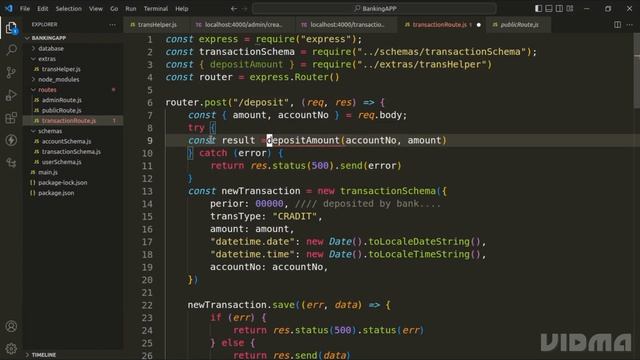This screenshot has height=360, width=640.
Task: Open userSchema.js file
Action: pos(73,162)
